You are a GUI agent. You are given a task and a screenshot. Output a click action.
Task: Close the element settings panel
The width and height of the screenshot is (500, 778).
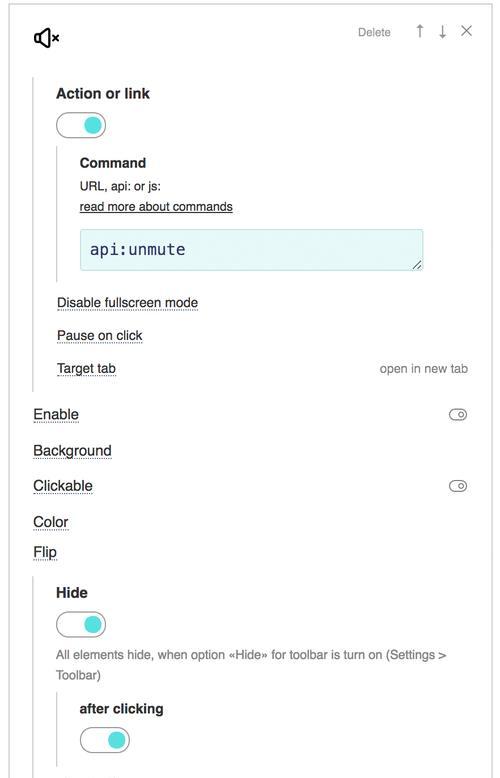tap(466, 31)
